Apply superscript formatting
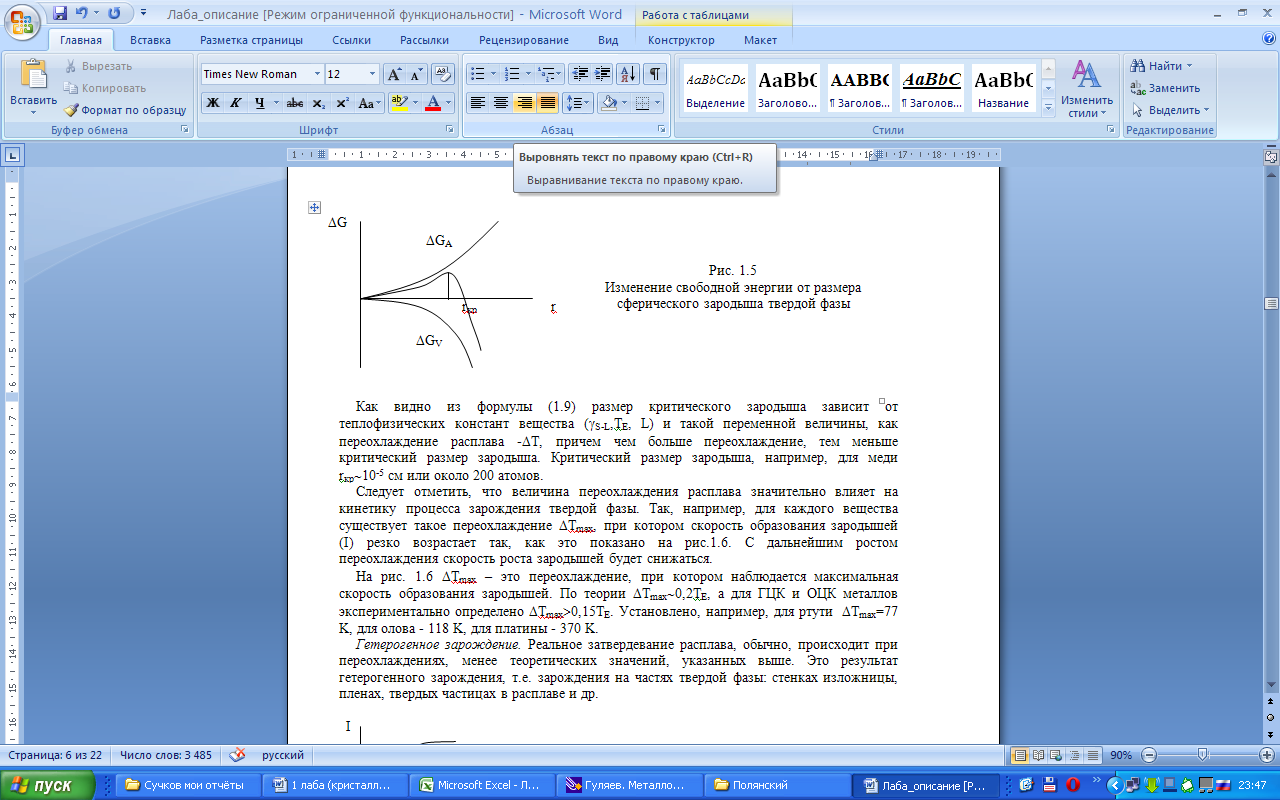 tap(342, 103)
